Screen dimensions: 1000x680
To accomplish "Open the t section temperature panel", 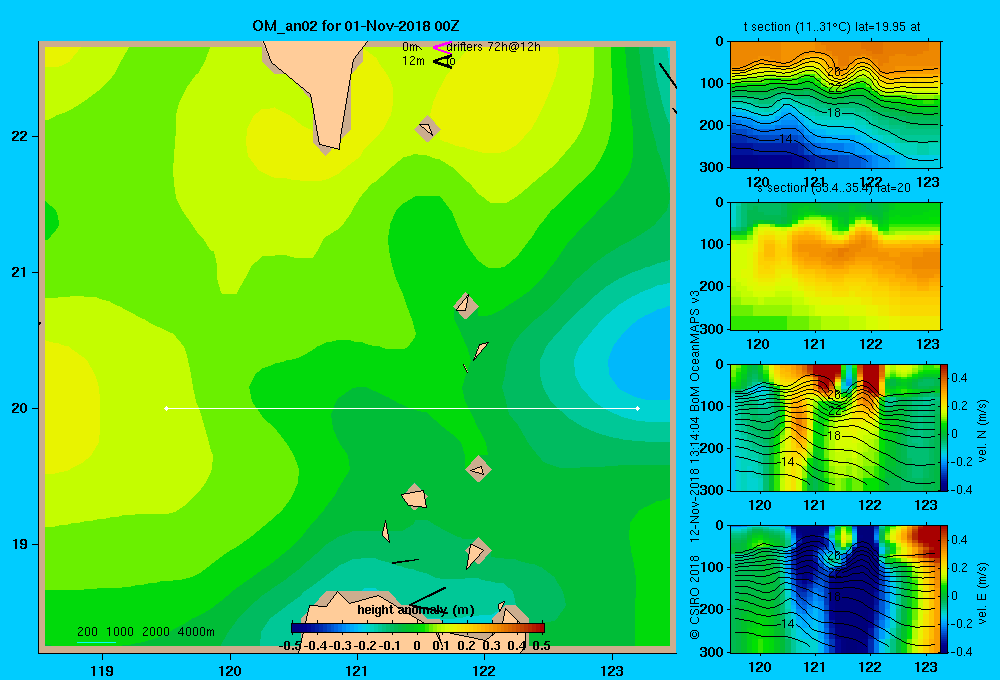I will click(835, 105).
